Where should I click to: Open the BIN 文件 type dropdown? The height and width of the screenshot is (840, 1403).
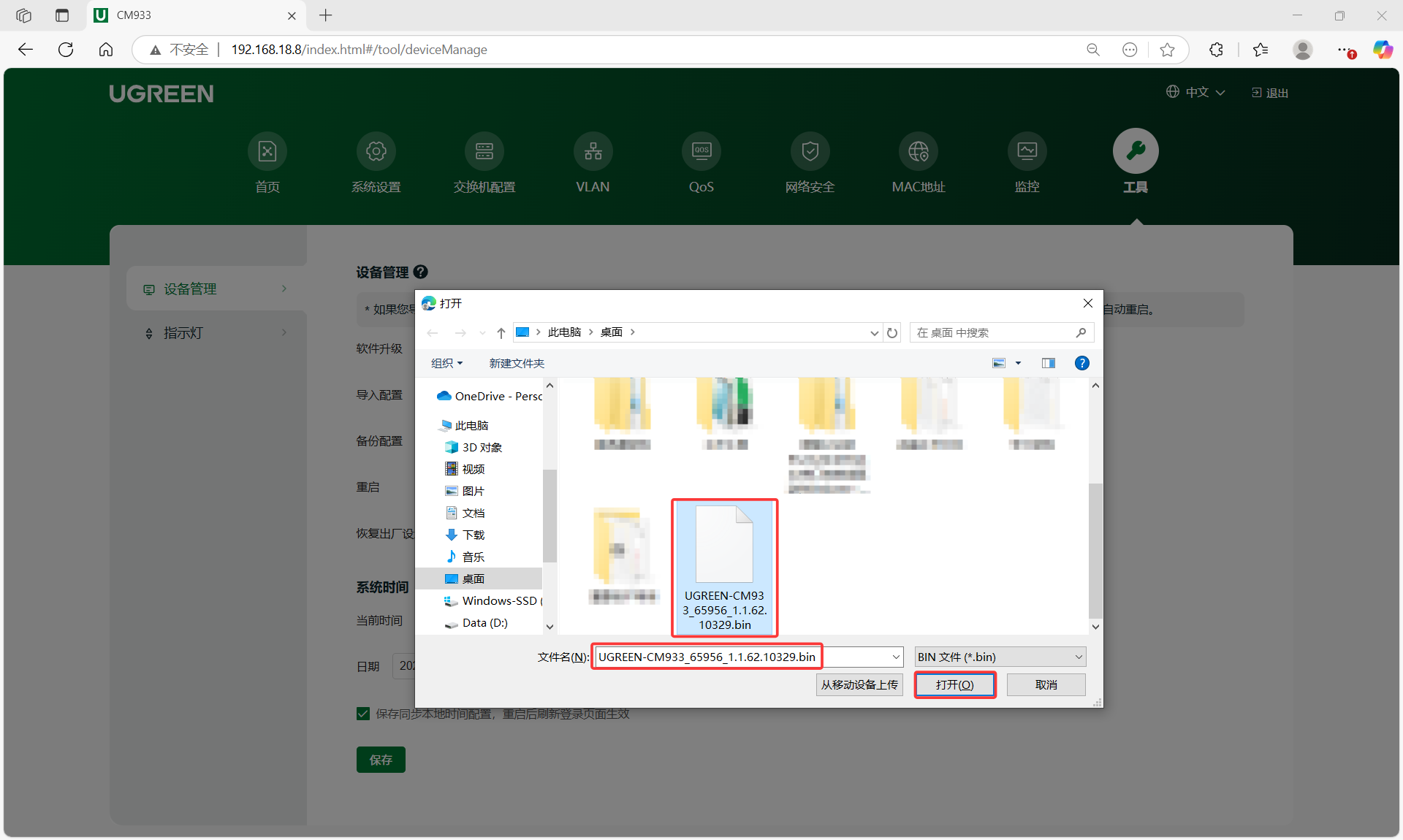click(1000, 657)
